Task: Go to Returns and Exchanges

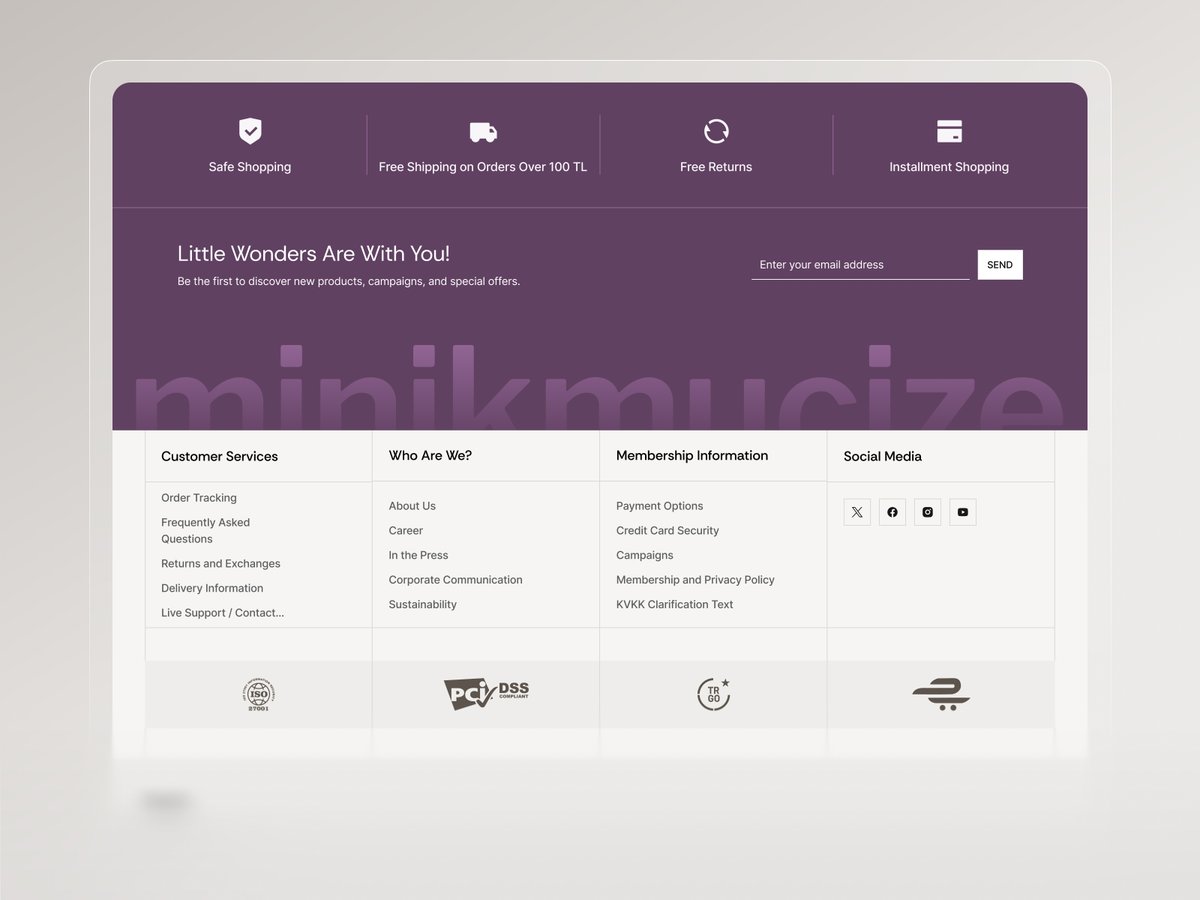Action: (x=221, y=564)
